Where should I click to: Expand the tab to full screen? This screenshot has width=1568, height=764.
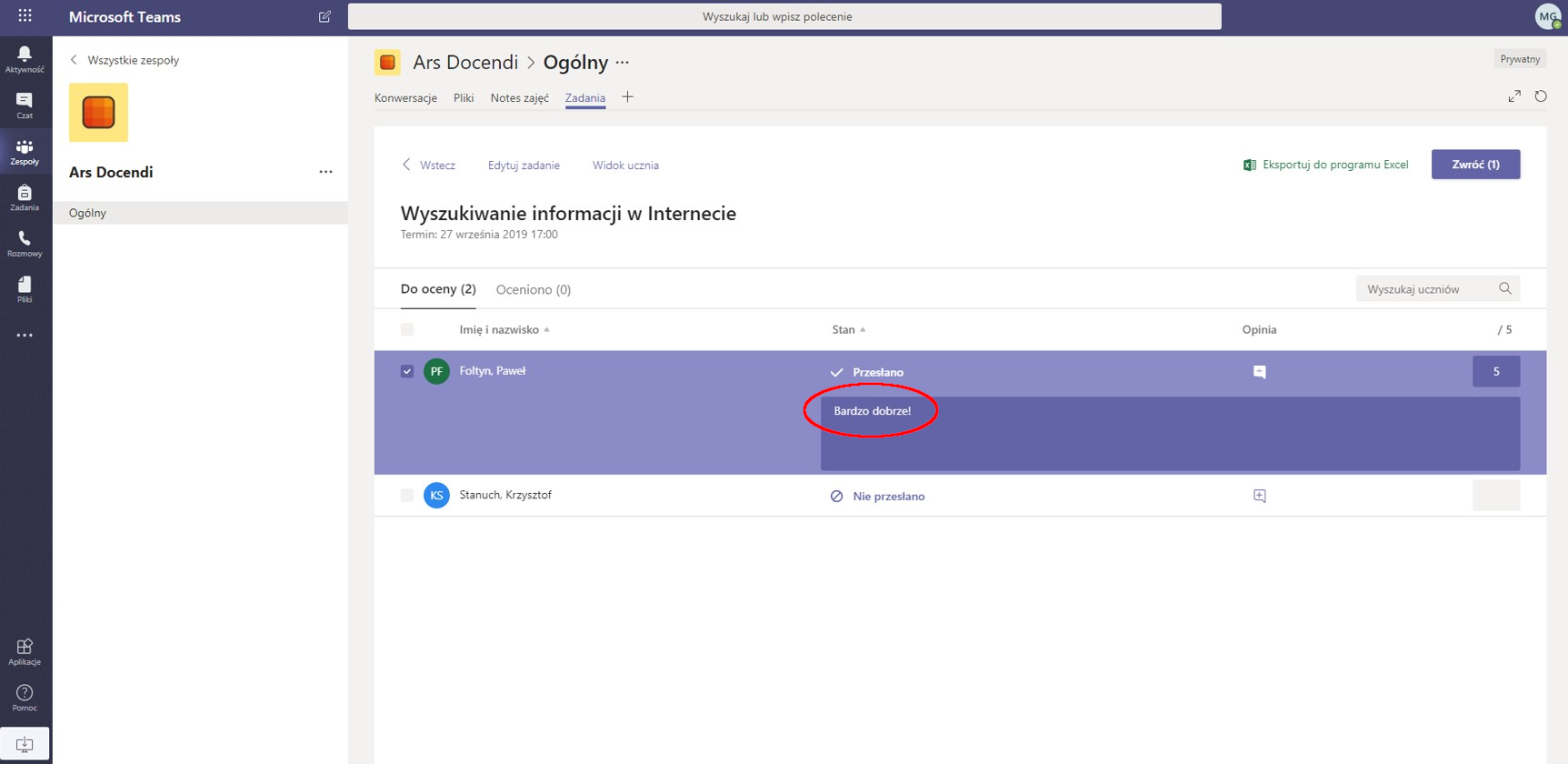pyautogui.click(x=1514, y=96)
